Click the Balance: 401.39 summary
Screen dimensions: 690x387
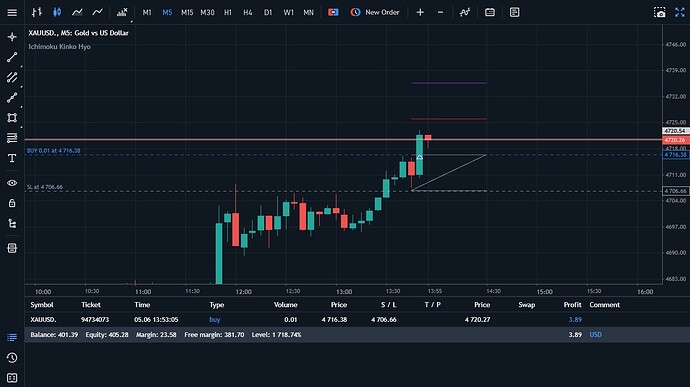coord(54,335)
